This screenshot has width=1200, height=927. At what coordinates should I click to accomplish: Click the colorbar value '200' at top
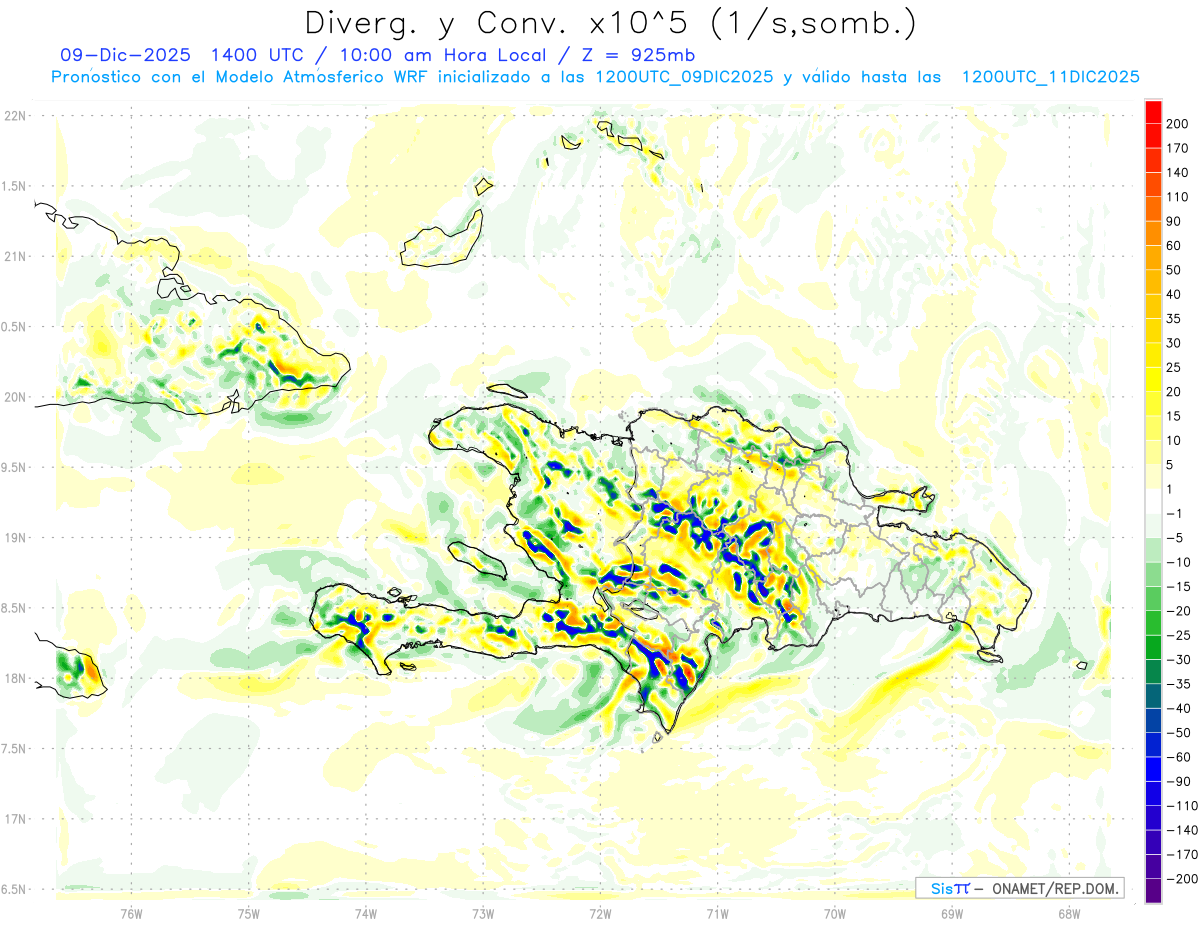tap(1178, 124)
